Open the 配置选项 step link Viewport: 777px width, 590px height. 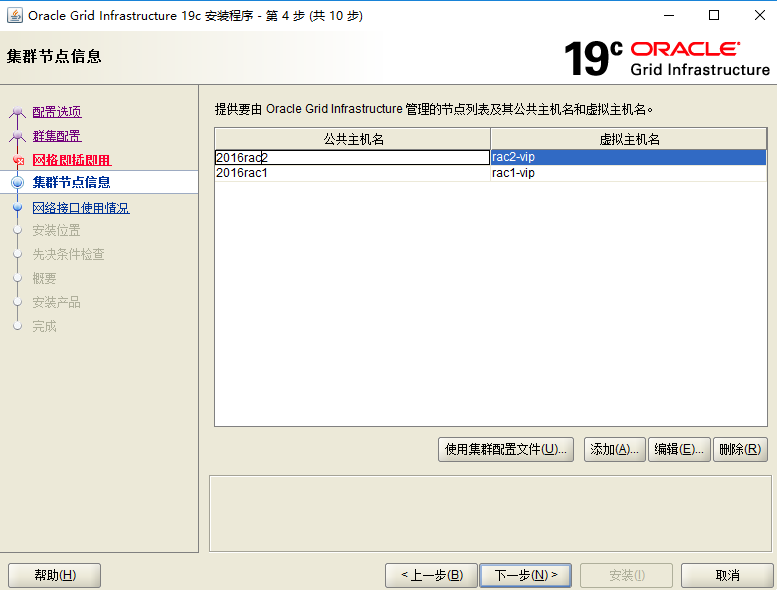[x=57, y=112]
